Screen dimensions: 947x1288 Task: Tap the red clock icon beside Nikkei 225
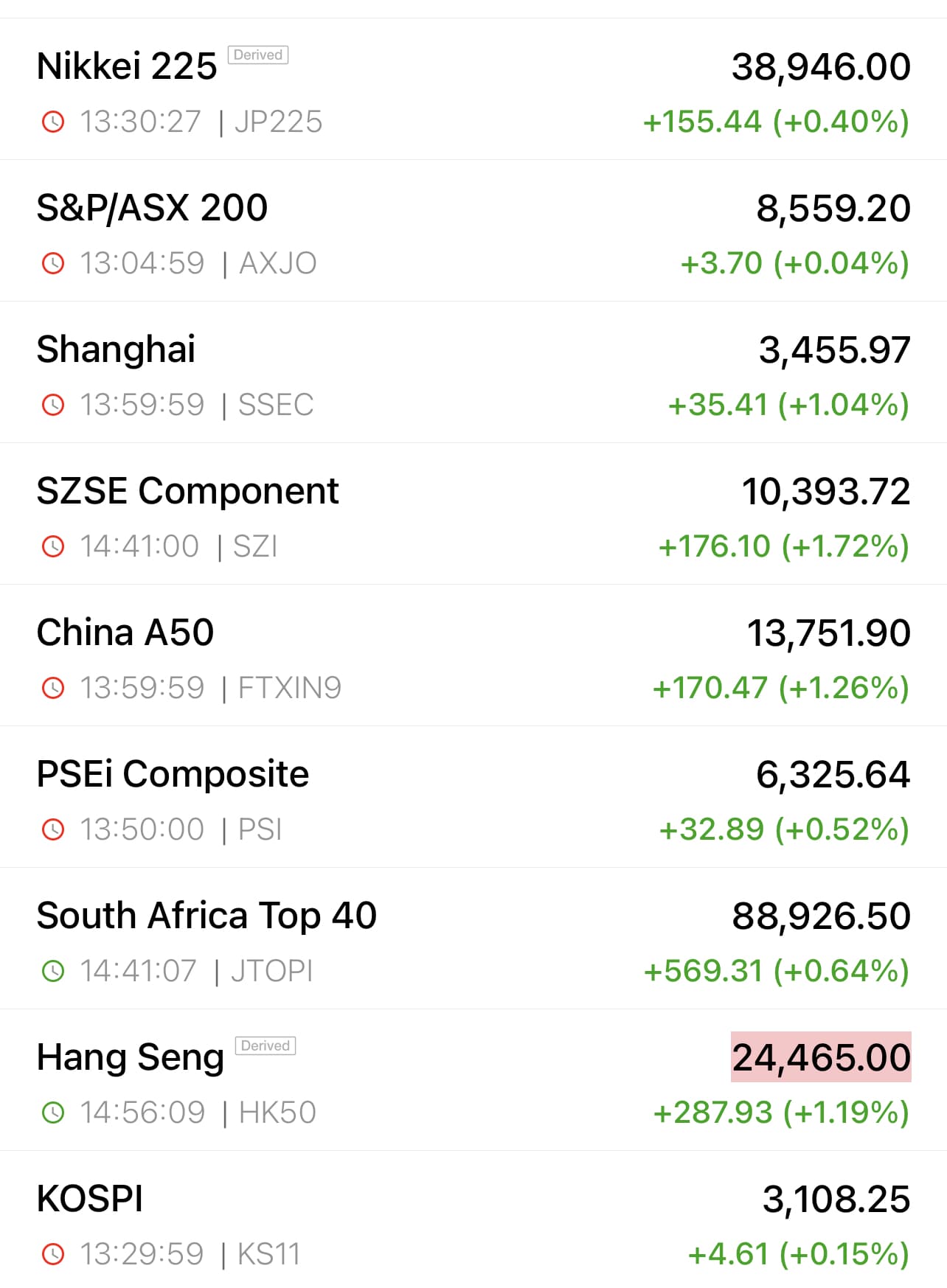53,122
